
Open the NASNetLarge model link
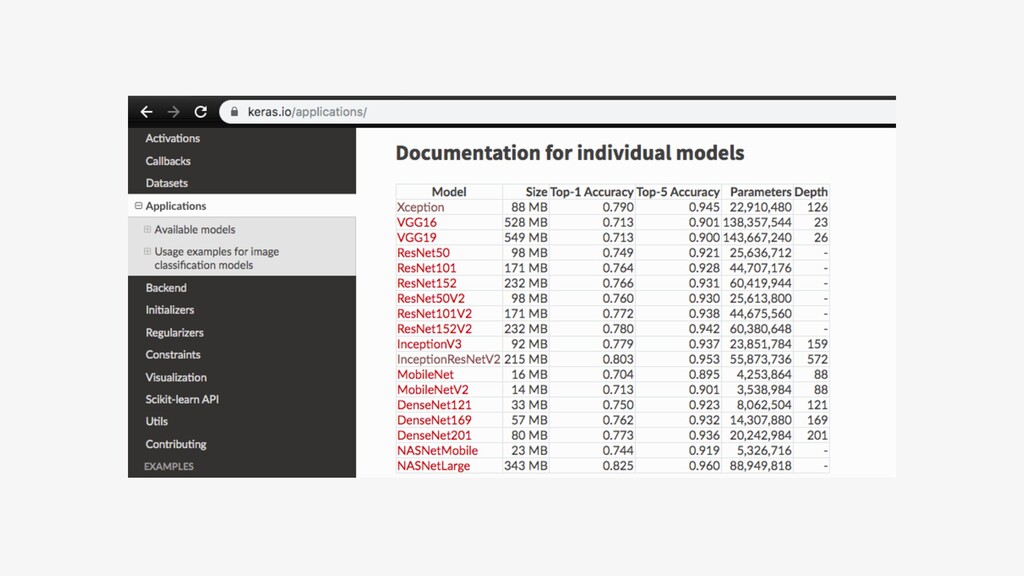tap(434, 466)
